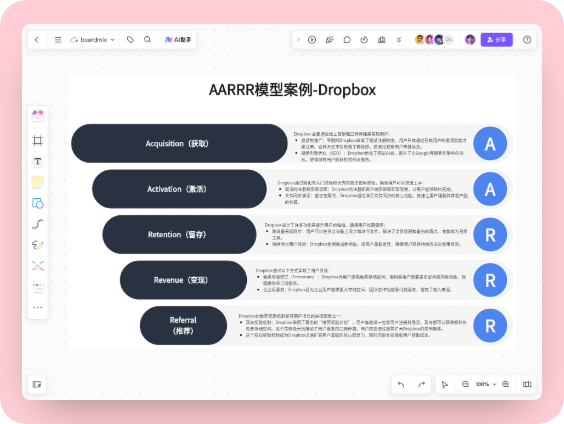Click the blue A circle beside Activation
This screenshot has width=564, height=424.
tap(490, 189)
